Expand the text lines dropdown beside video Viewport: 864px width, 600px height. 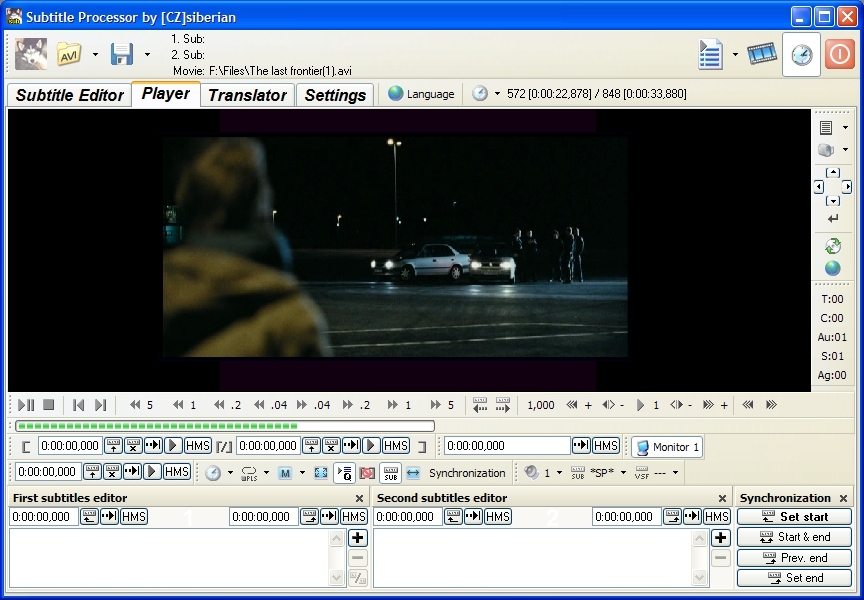click(845, 127)
